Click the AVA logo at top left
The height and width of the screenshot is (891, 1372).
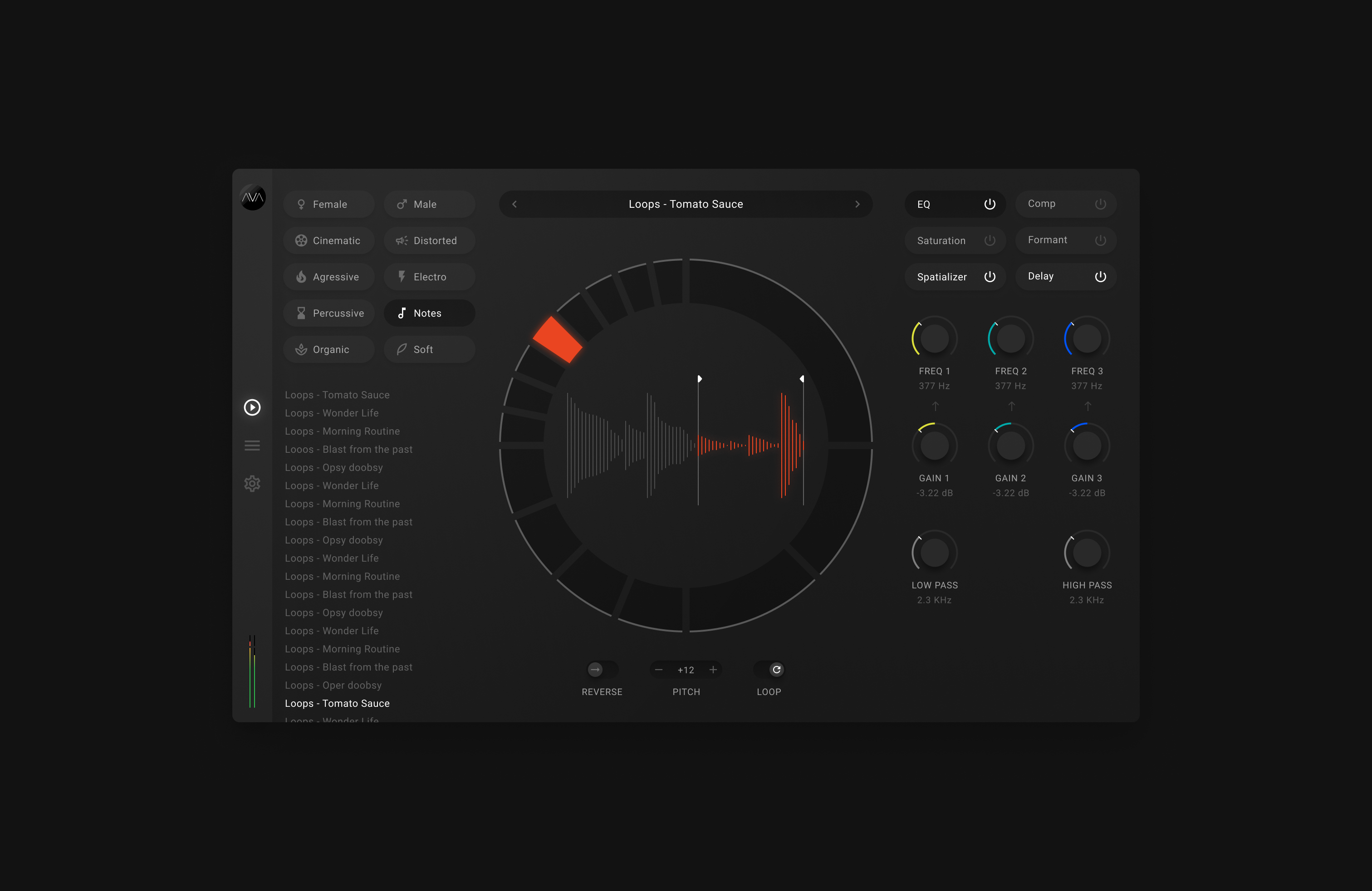(253, 198)
